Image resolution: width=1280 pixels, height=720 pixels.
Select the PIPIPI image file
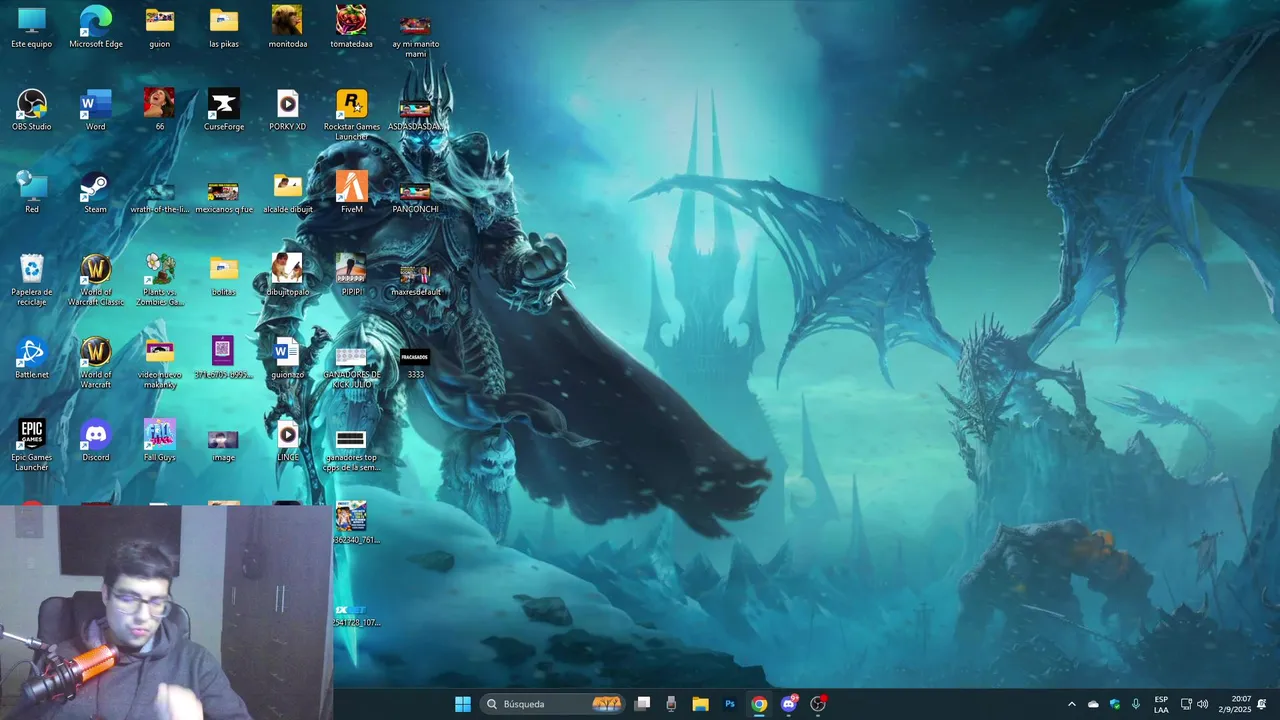pyautogui.click(x=352, y=275)
